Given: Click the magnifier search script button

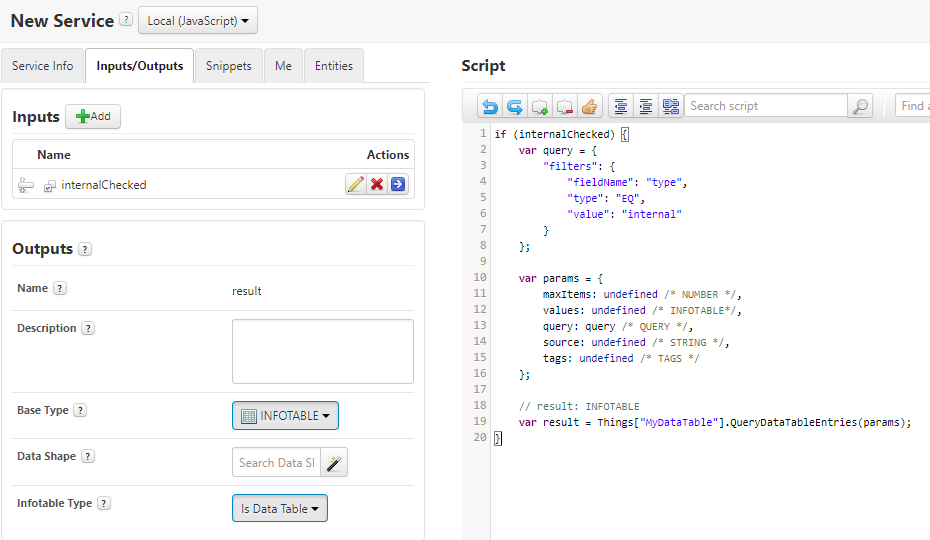Looking at the screenshot, I should coord(860,106).
